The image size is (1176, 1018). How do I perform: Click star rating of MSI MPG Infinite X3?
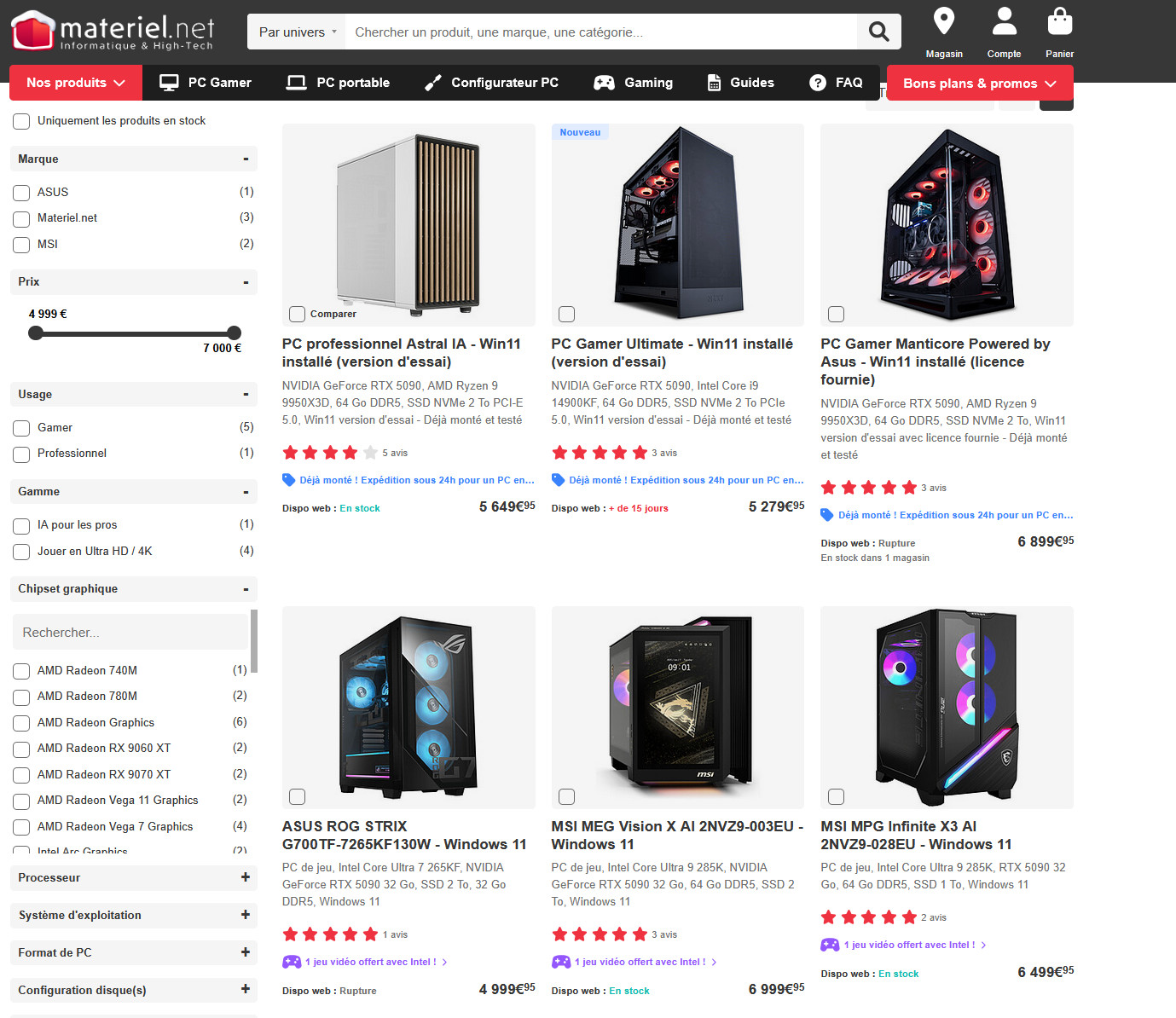coord(868,917)
